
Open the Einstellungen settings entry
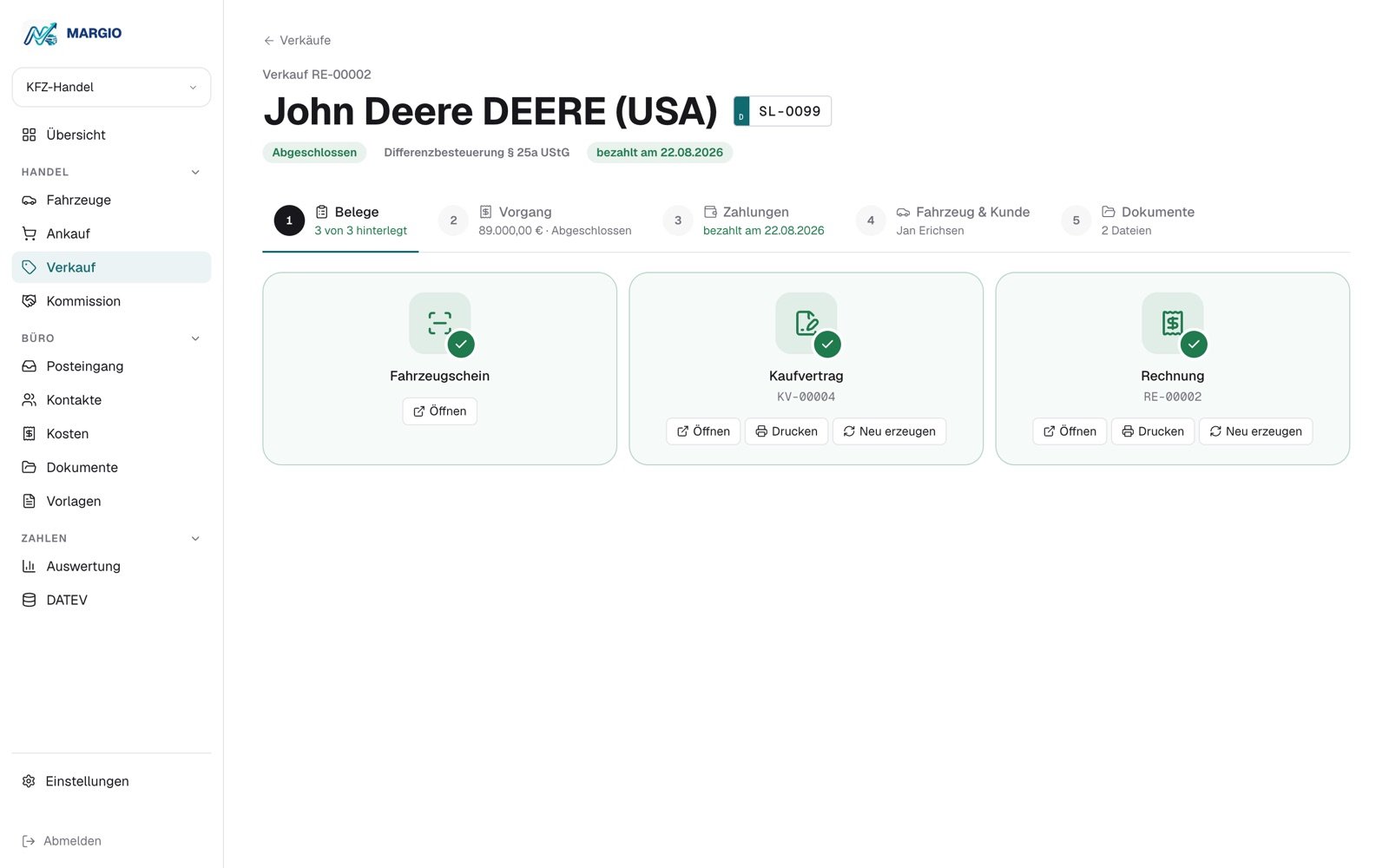[111, 781]
